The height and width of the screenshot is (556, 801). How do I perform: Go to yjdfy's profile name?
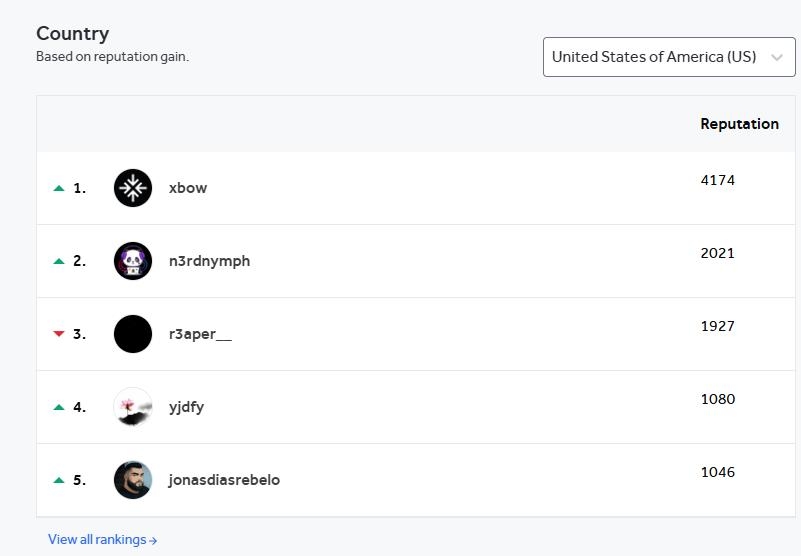point(186,407)
